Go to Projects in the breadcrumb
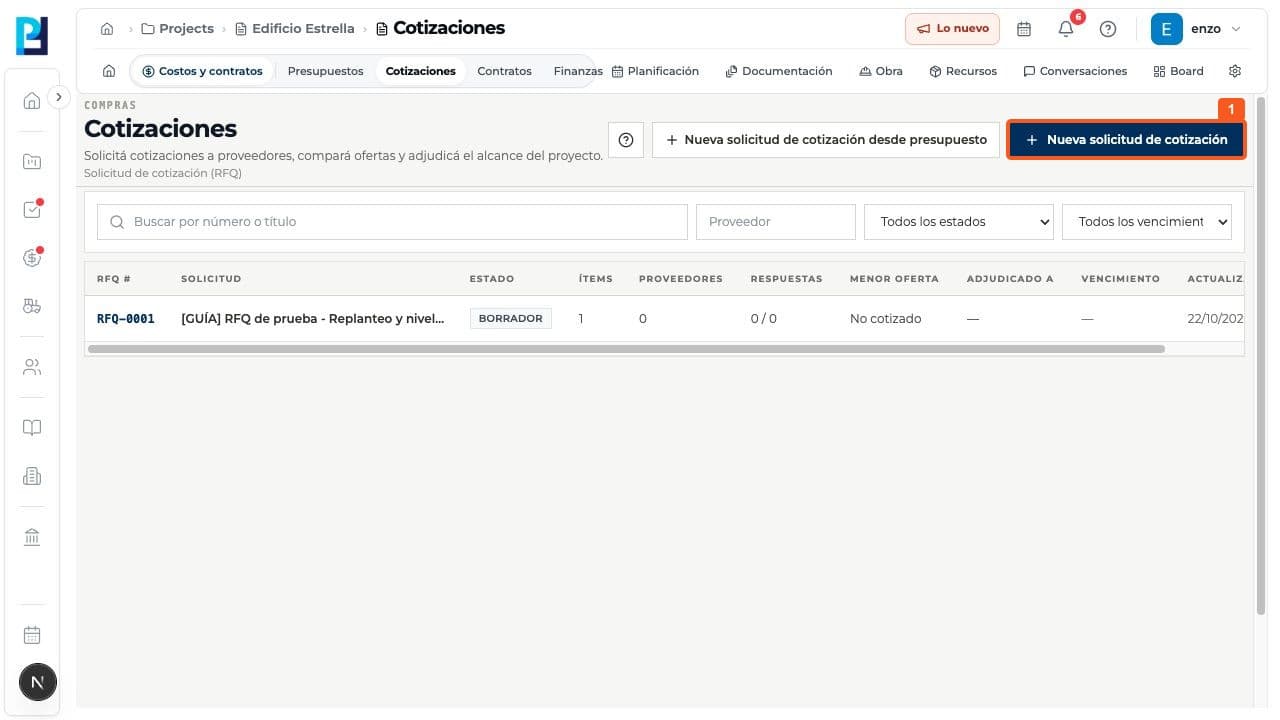This screenshot has height=720, width=1280. tap(178, 29)
